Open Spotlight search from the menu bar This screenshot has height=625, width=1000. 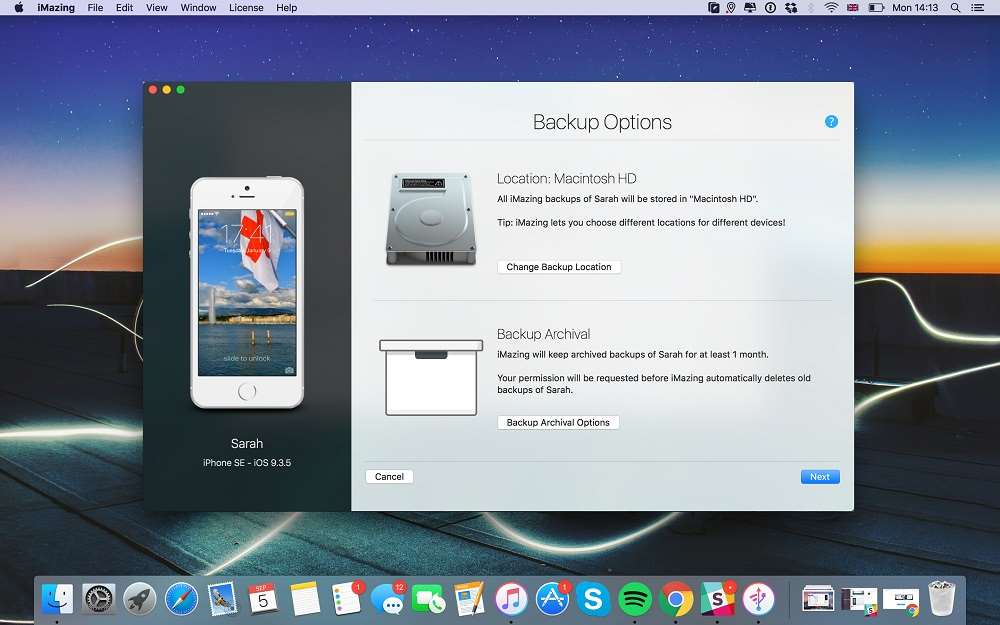click(x=956, y=7)
